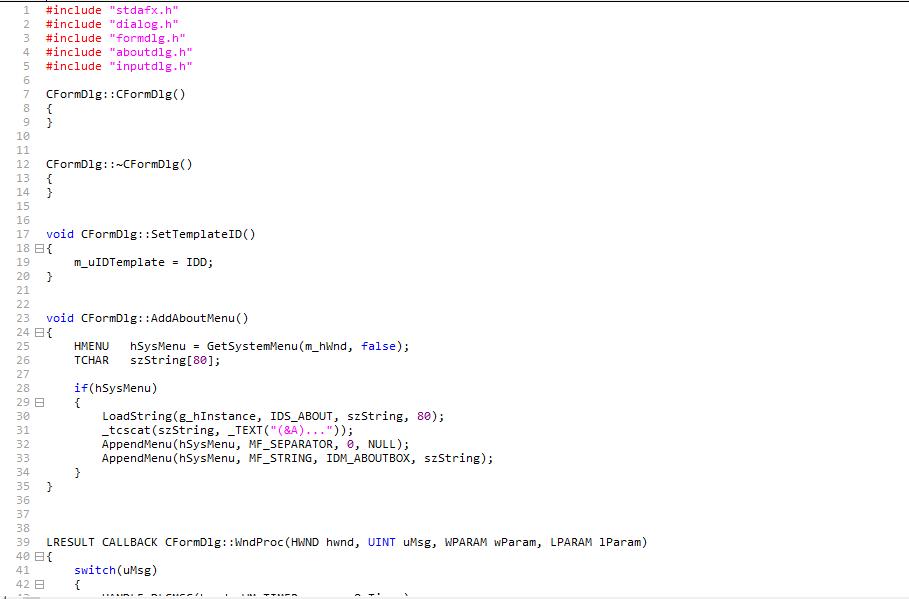Click the NULL keyword on line 32
The height and width of the screenshot is (599, 909).
pos(382,444)
